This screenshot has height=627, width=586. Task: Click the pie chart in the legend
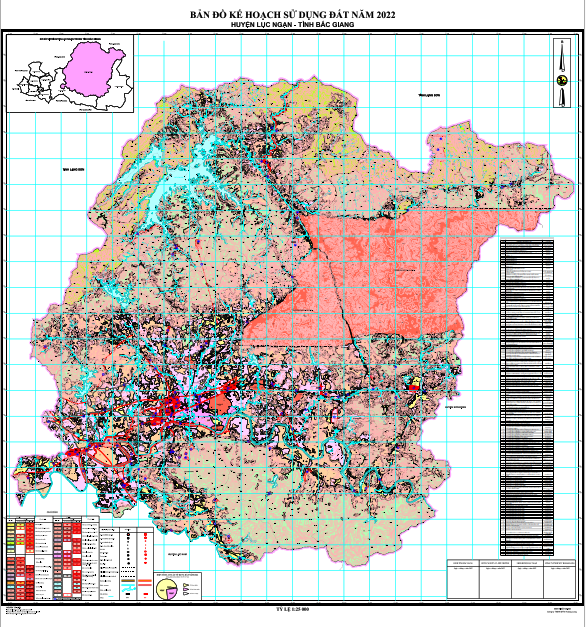[x=166, y=589]
